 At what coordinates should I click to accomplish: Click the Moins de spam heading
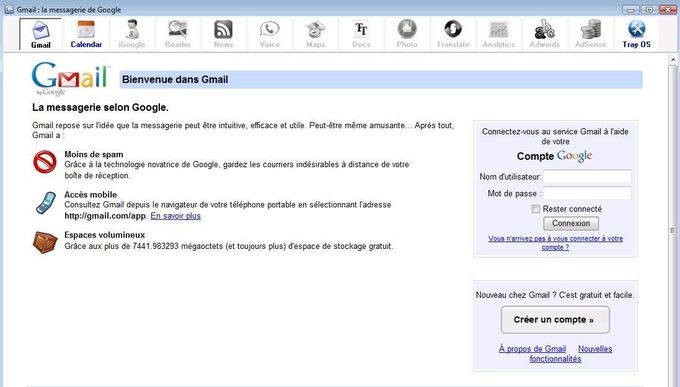(x=94, y=154)
